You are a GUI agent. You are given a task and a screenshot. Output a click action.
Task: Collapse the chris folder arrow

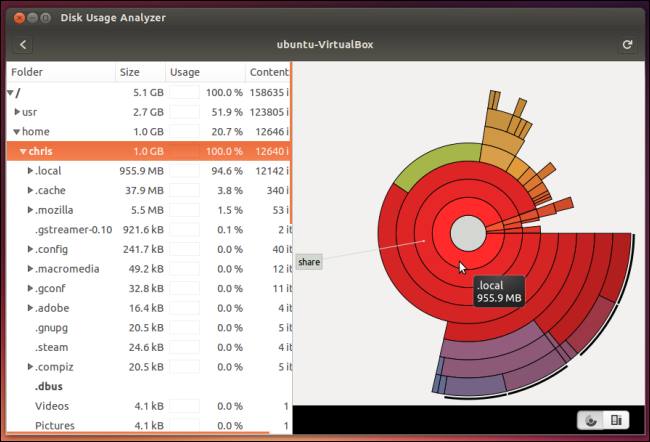[x=24, y=152]
